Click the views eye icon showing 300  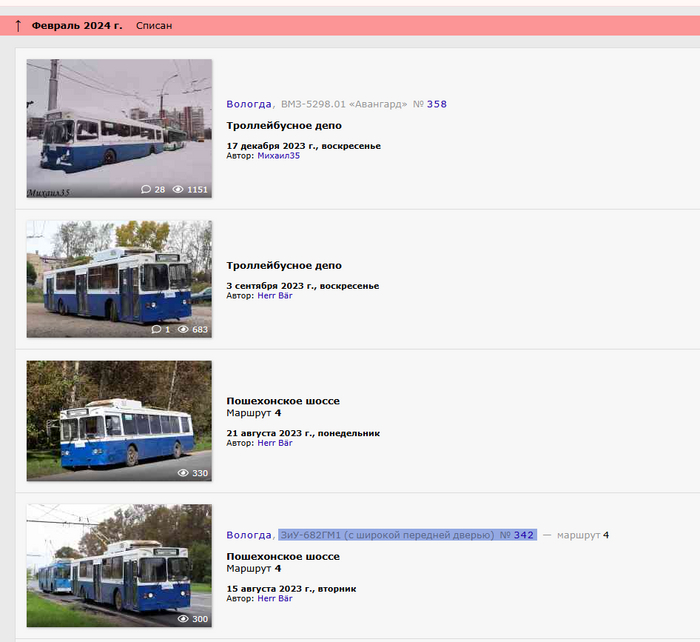(183, 619)
